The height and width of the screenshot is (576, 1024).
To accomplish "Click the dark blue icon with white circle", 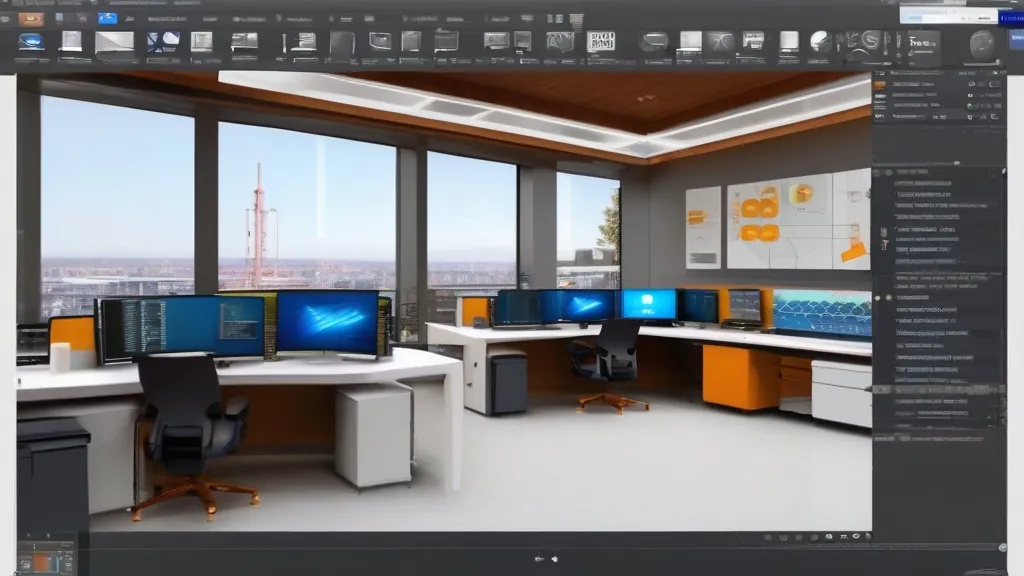I will (x=163, y=42).
